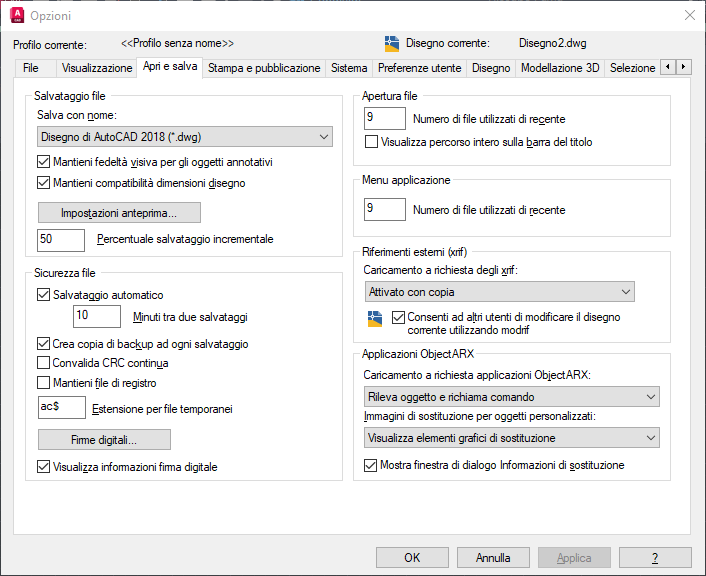
Task: Open Rileva oggetto e richiama comando dropdown
Action: 511,397
